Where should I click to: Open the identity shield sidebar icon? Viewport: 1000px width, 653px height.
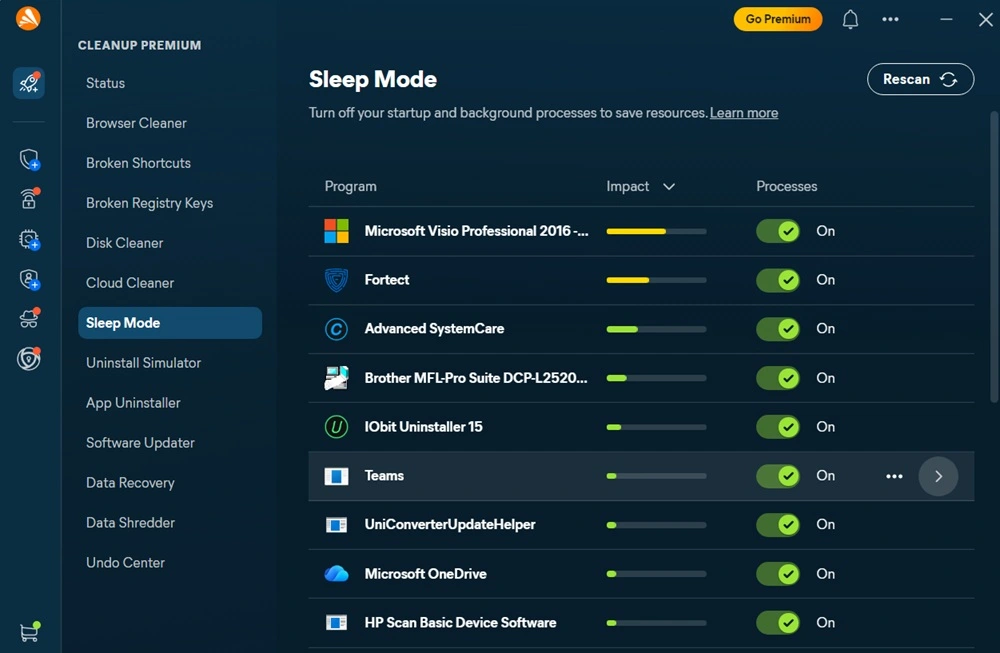pos(29,279)
